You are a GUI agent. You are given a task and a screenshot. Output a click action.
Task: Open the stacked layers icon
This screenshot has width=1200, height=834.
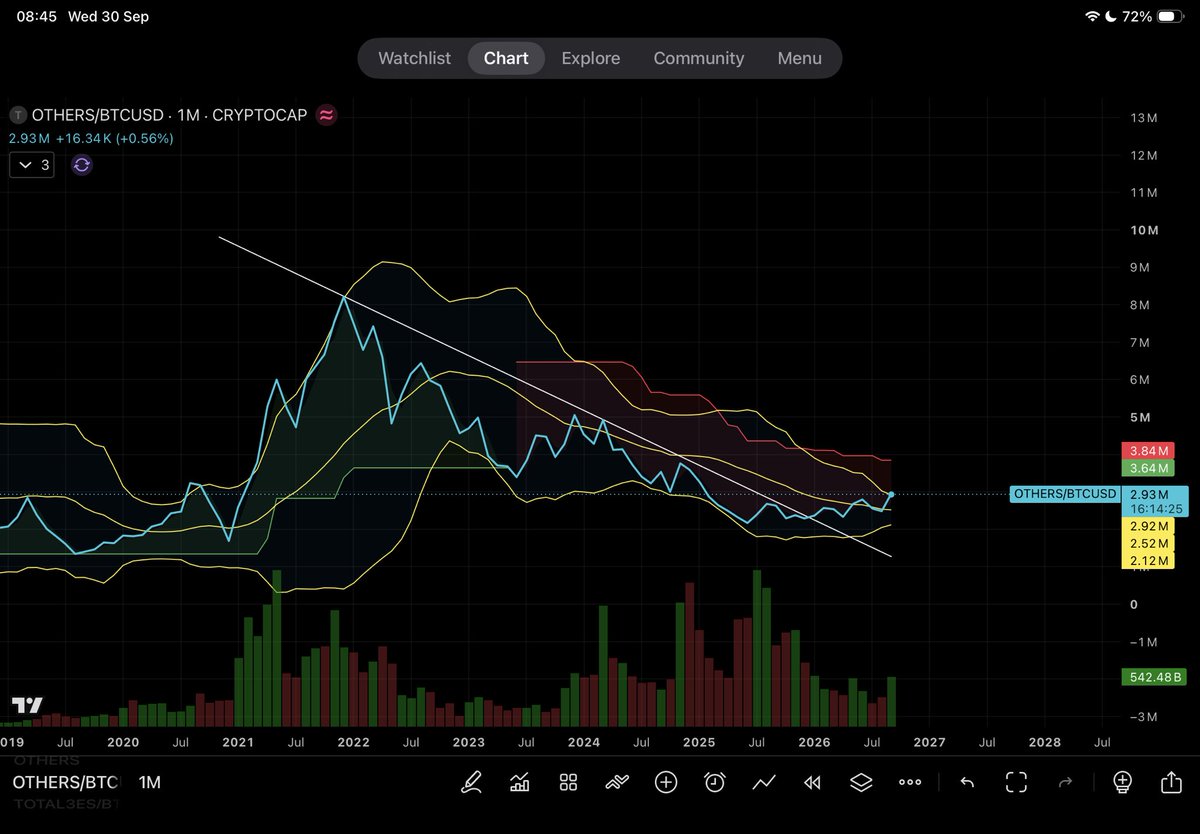(x=861, y=782)
